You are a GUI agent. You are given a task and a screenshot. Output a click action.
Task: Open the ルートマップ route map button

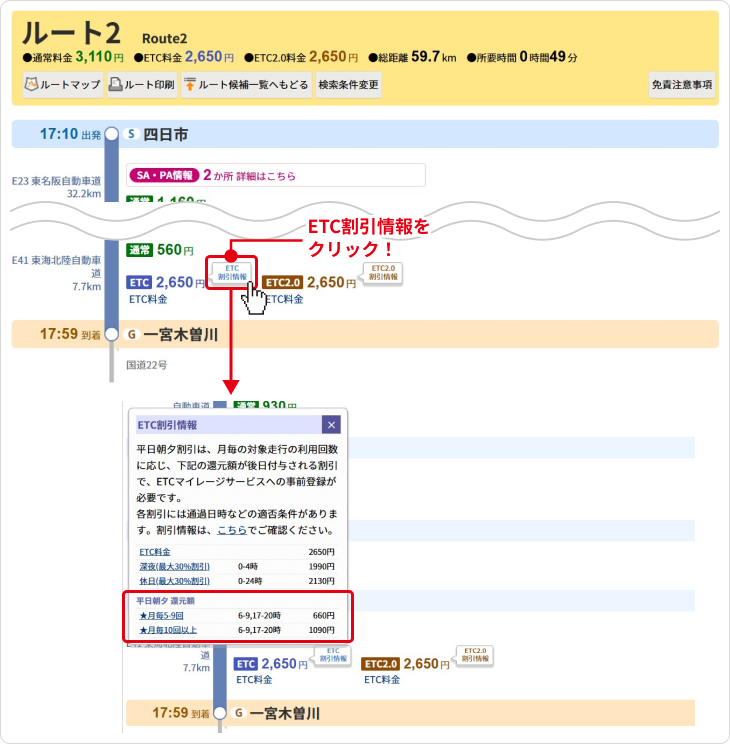62,85
